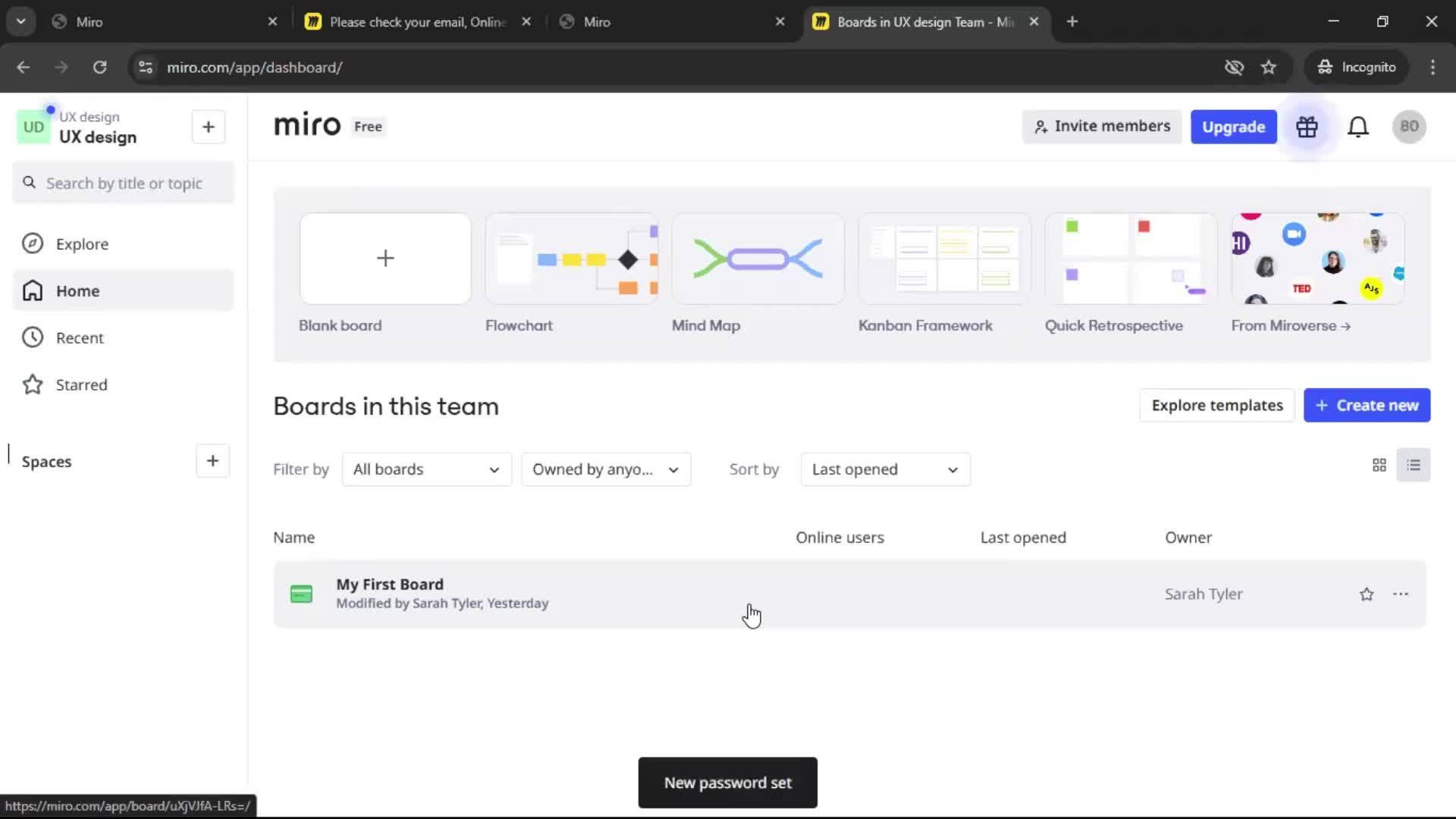This screenshot has height=819, width=1456.
Task: Click the Name column header
Action: (x=293, y=538)
